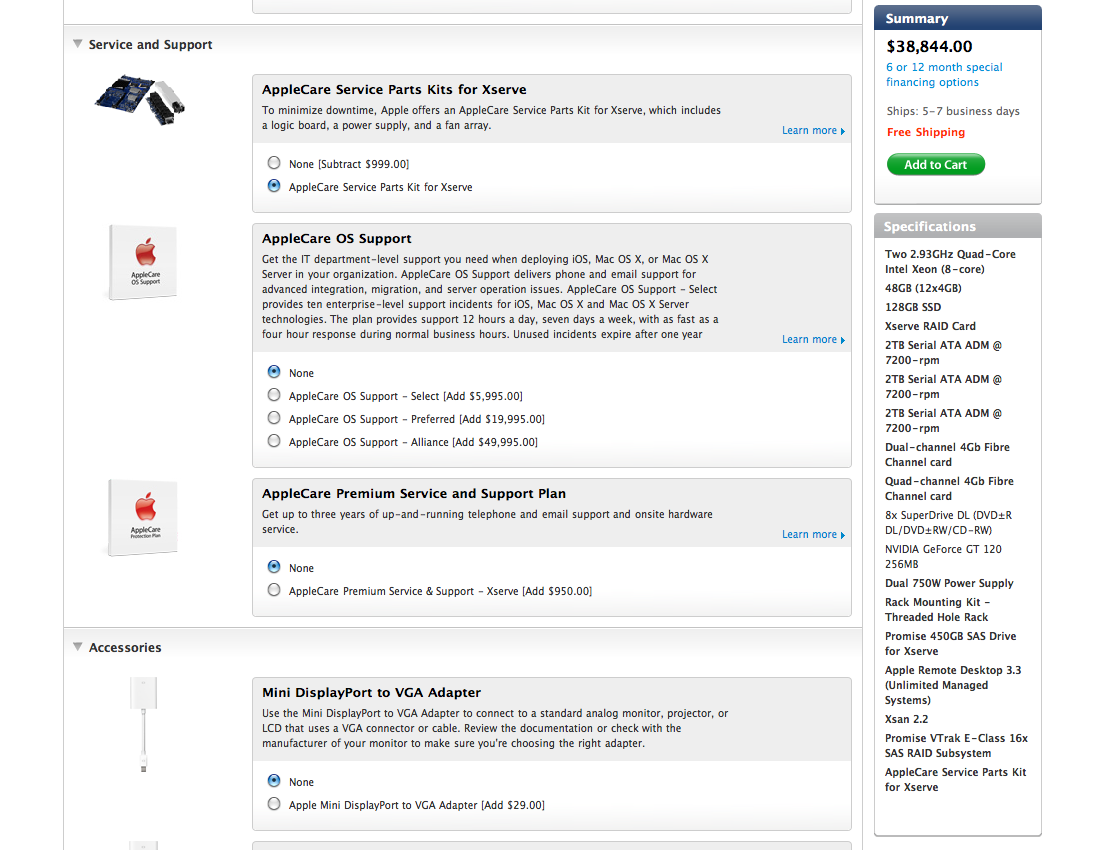Click the Add to Cart button

point(936,165)
